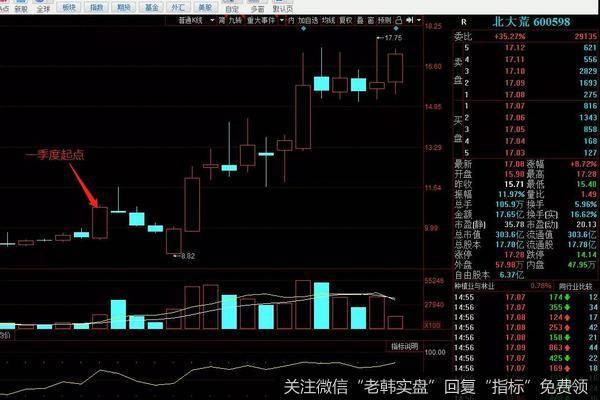Screen dimensions: 600x400
Task: Click the candlestick marked 17.75 high
Action: 394,66
